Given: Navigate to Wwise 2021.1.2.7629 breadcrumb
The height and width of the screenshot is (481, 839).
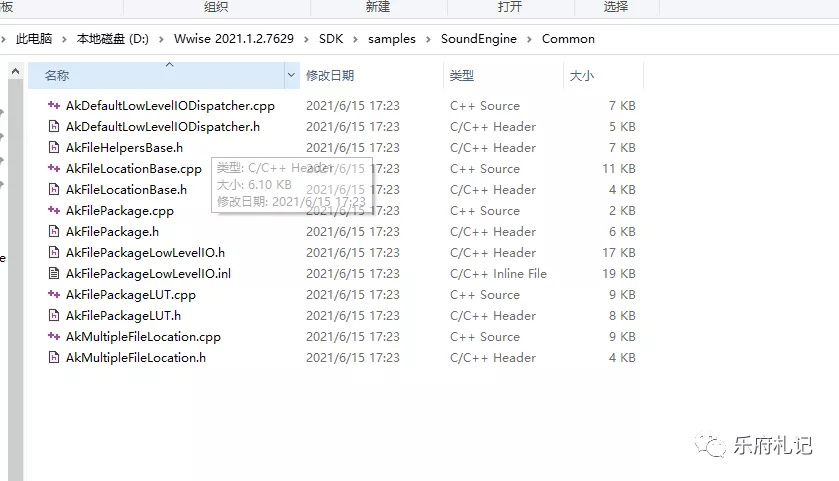Looking at the screenshot, I should 234,39.
